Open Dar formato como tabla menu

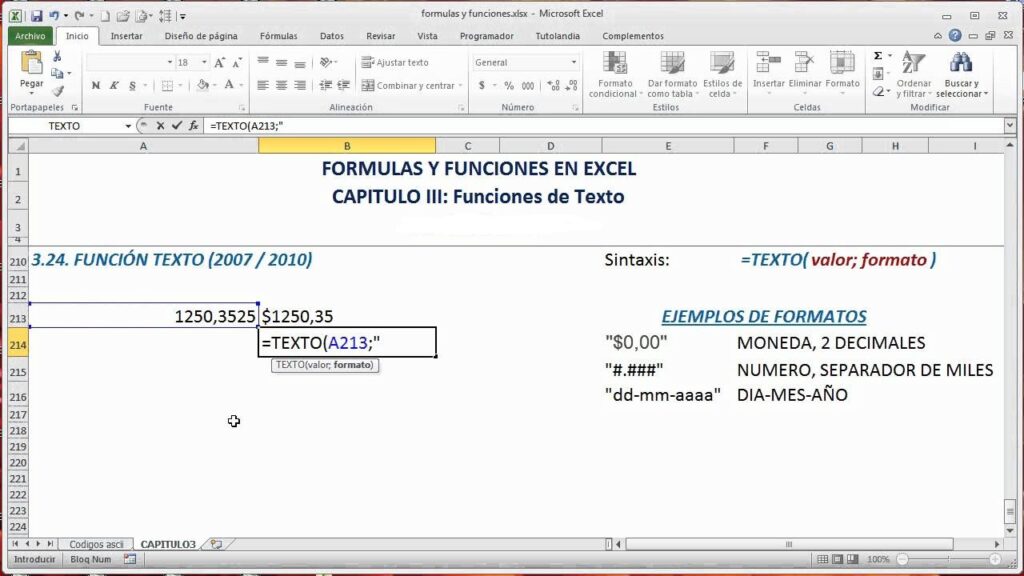(673, 75)
